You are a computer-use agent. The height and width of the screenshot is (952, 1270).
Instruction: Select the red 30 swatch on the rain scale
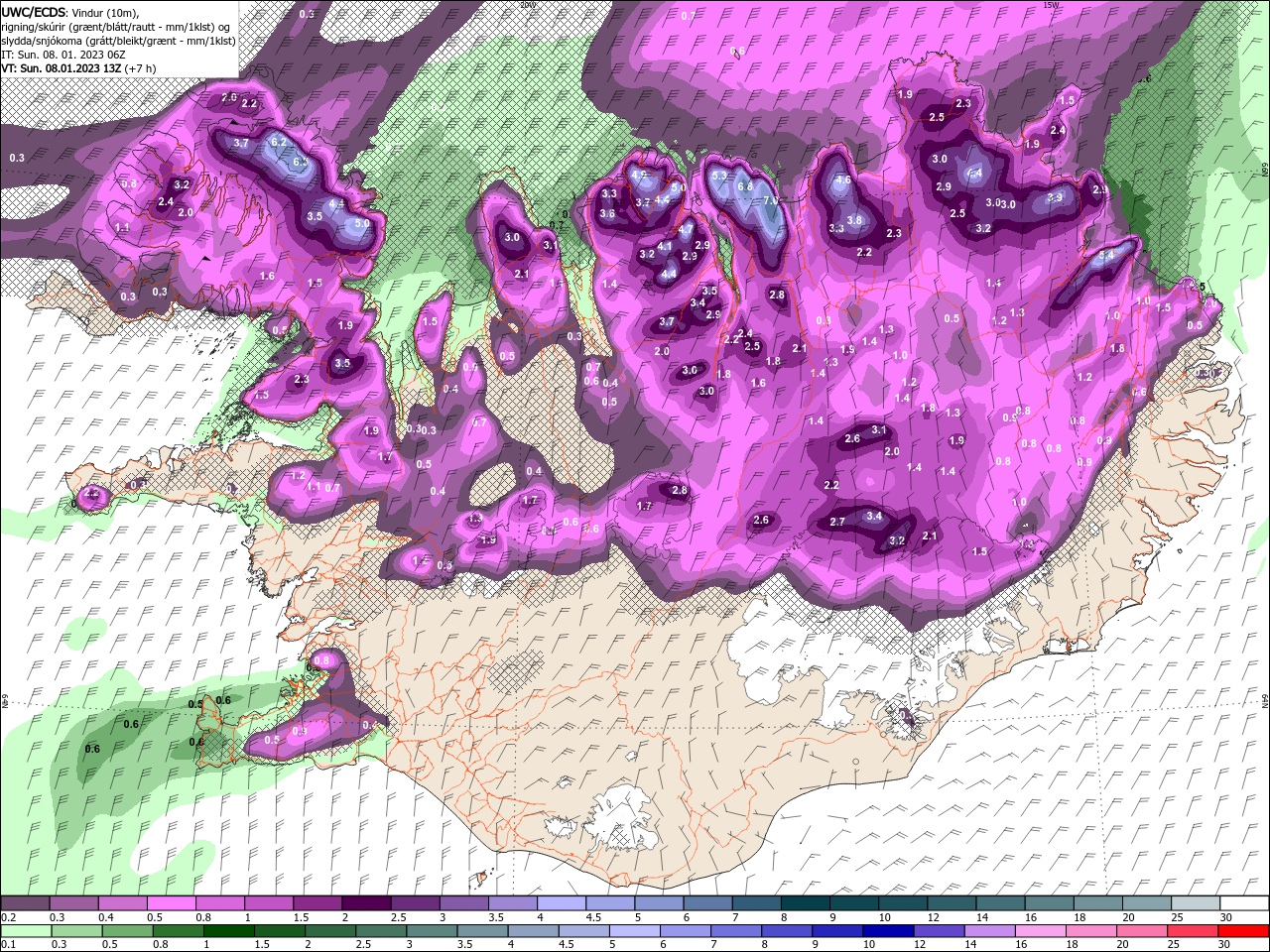(x=1244, y=931)
